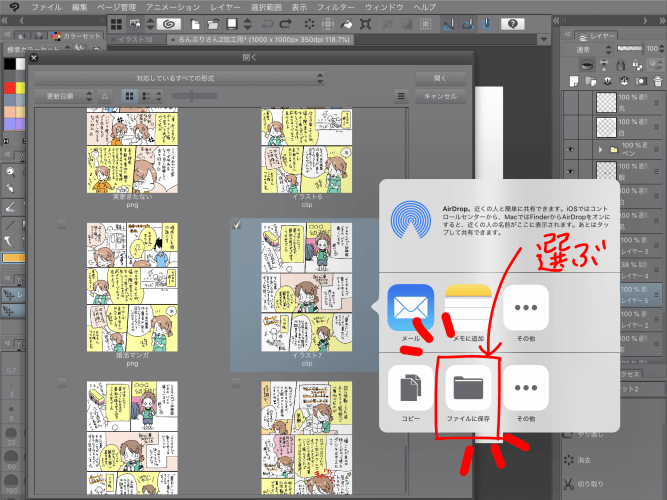Open the ファイル menu
This screenshot has height=500, width=667.
click(x=47, y=7)
